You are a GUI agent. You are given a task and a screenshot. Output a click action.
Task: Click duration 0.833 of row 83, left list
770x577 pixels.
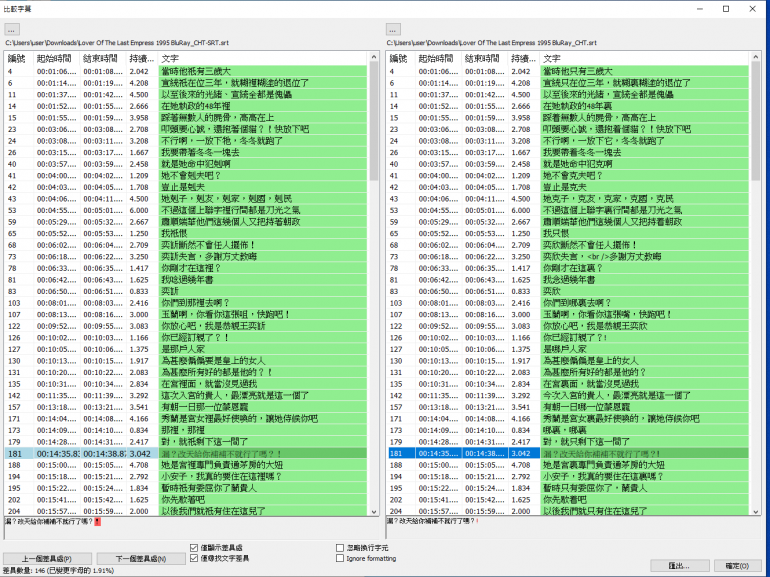click(139, 291)
